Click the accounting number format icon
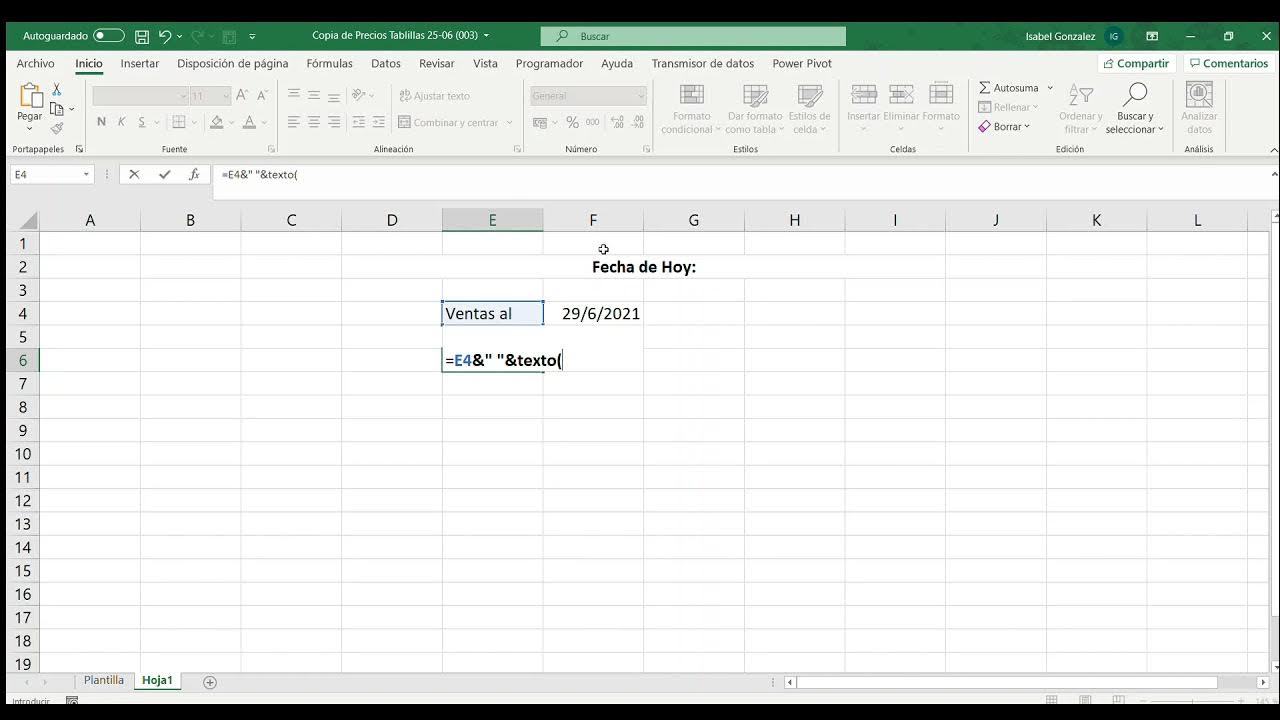 click(x=540, y=122)
